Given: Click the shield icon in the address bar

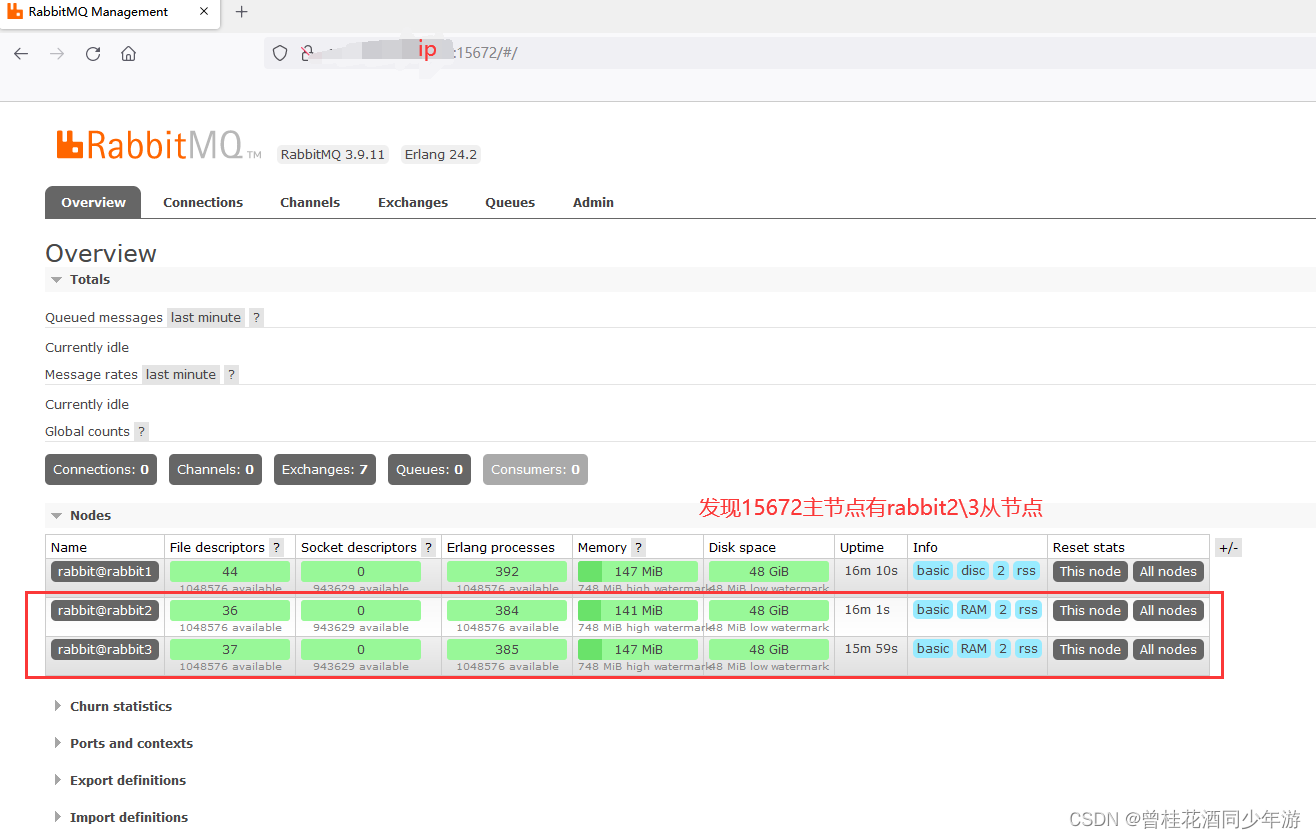Looking at the screenshot, I should [x=280, y=53].
